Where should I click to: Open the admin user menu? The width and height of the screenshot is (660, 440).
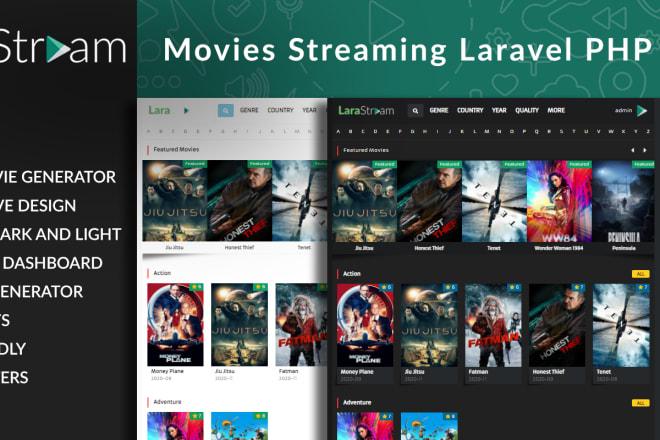pos(623,110)
